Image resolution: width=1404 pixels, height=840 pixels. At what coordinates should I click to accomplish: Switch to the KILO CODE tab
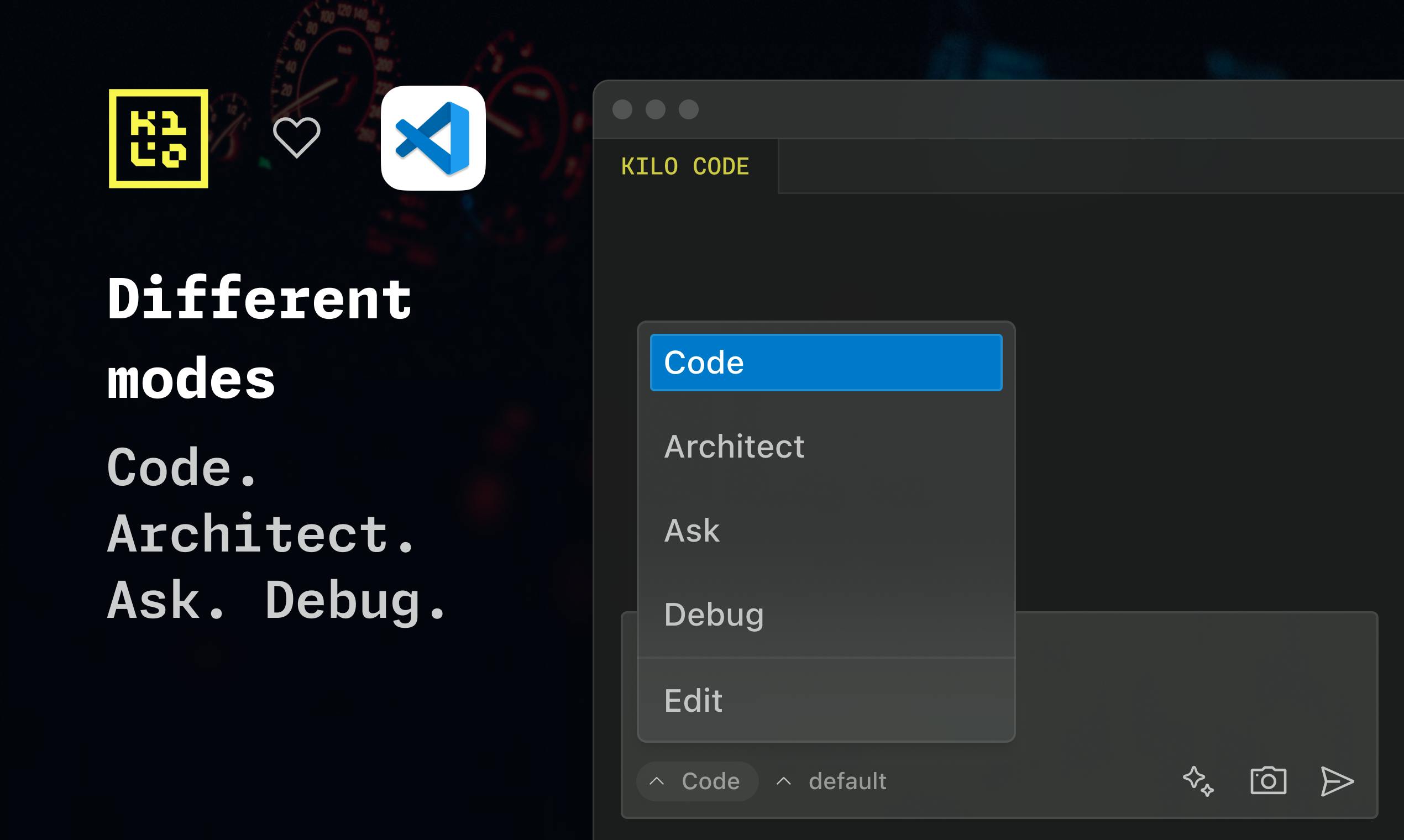685,166
